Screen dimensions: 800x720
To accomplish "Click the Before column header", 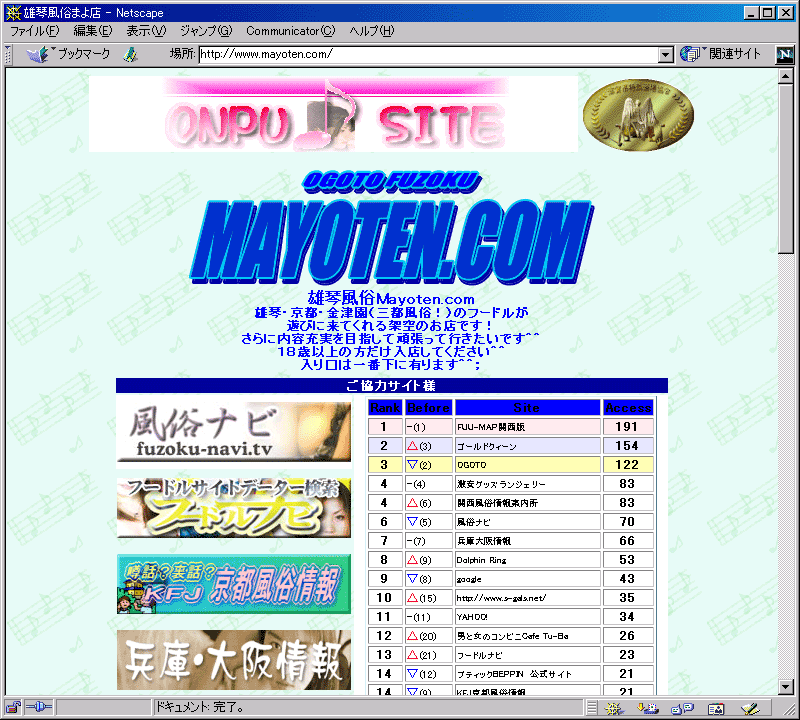I will coord(429,407).
